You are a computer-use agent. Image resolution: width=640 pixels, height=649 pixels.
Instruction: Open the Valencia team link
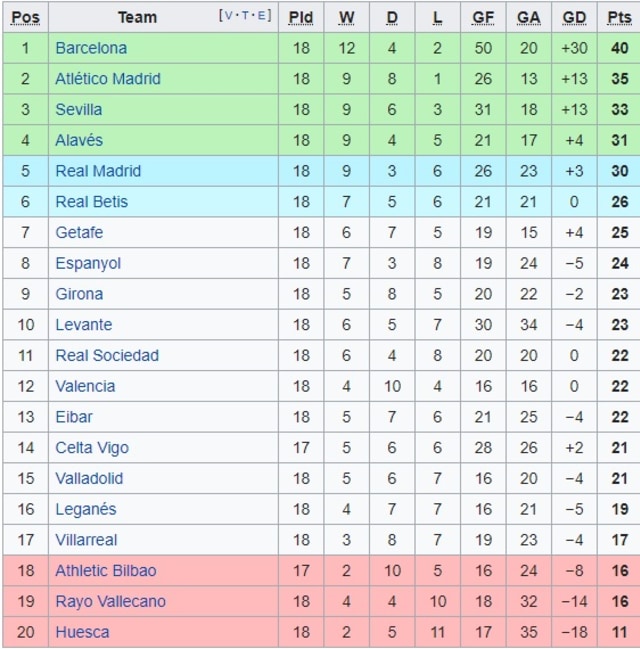(x=85, y=386)
